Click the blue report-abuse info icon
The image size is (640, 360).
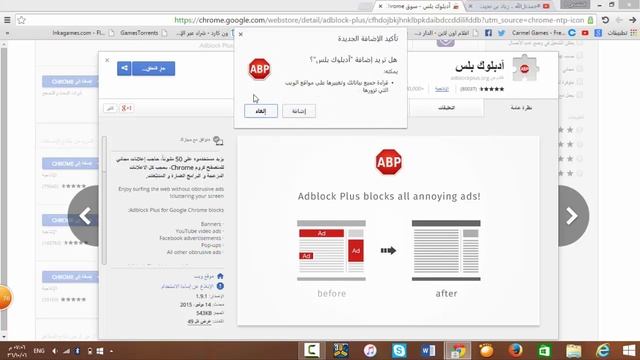(220, 286)
